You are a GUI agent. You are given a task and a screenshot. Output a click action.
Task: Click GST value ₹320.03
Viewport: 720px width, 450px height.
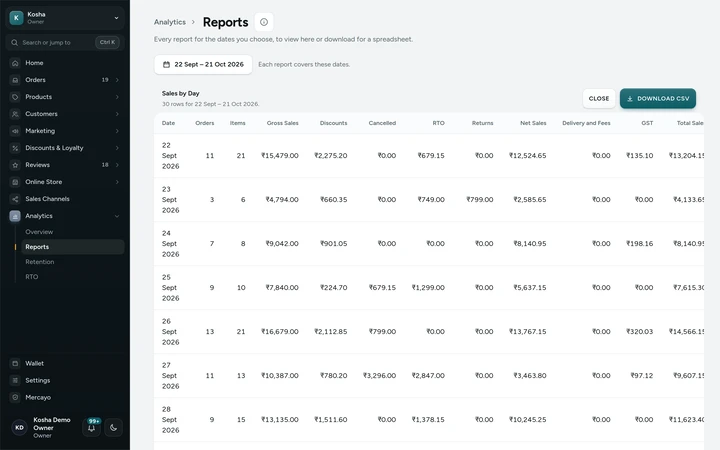click(x=639, y=332)
